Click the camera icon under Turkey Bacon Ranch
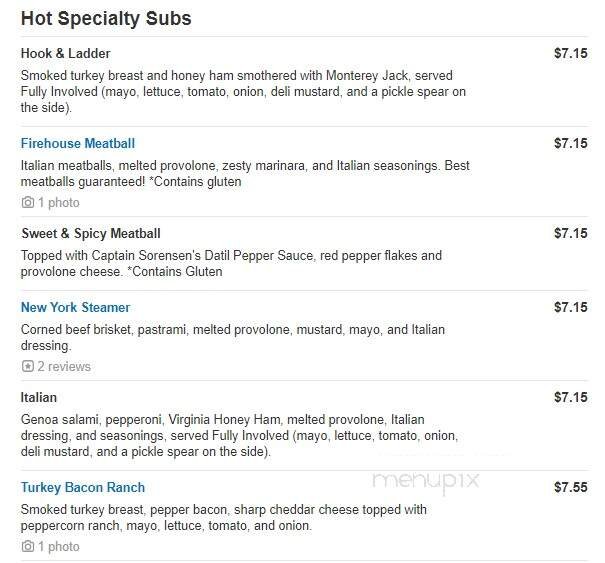This screenshot has height=563, width=605. (x=28, y=546)
